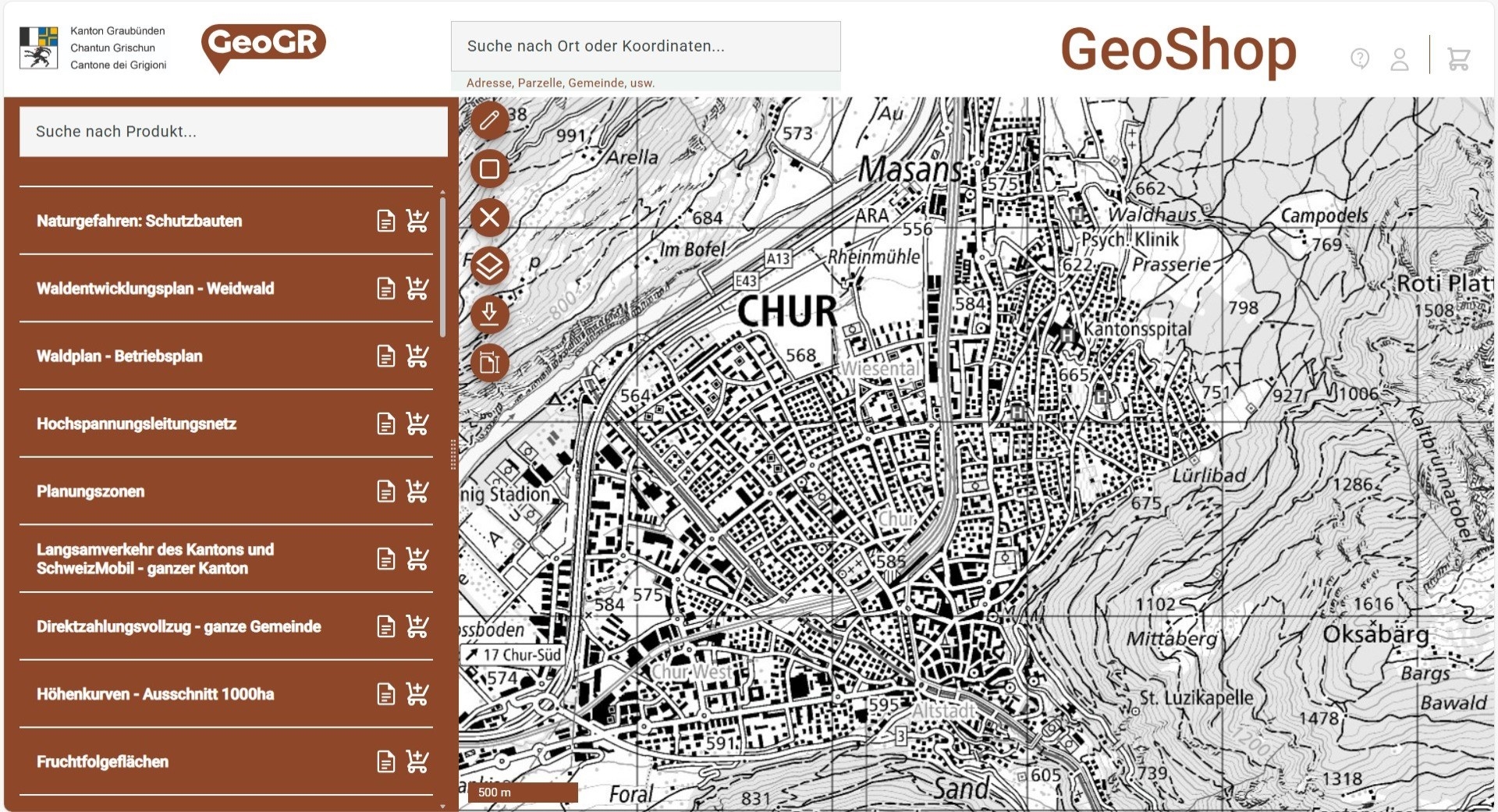The image size is (1498, 812).
Task: Select the pencil drawing tool on the map
Action: 489,120
